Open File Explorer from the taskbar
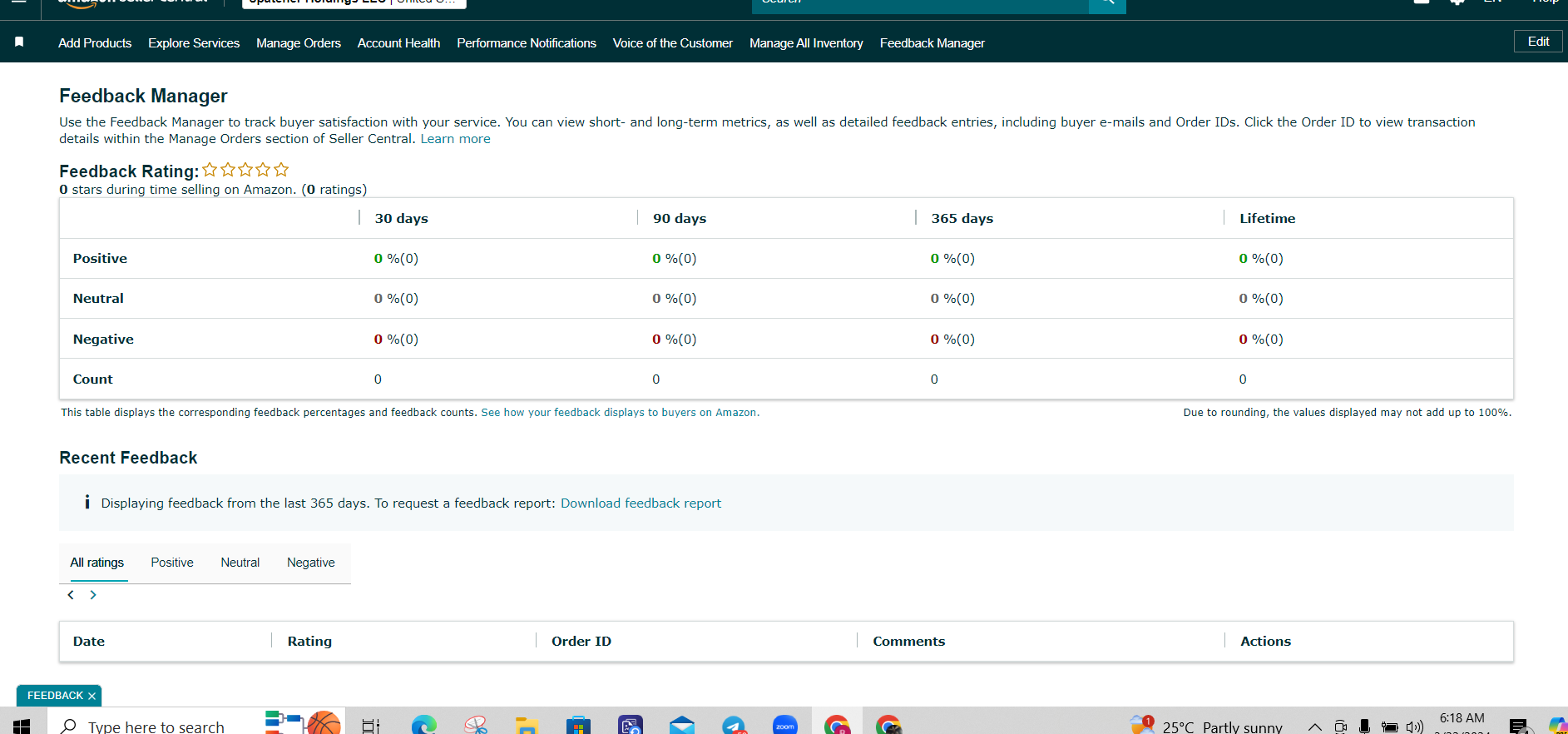1568x734 pixels. (527, 726)
